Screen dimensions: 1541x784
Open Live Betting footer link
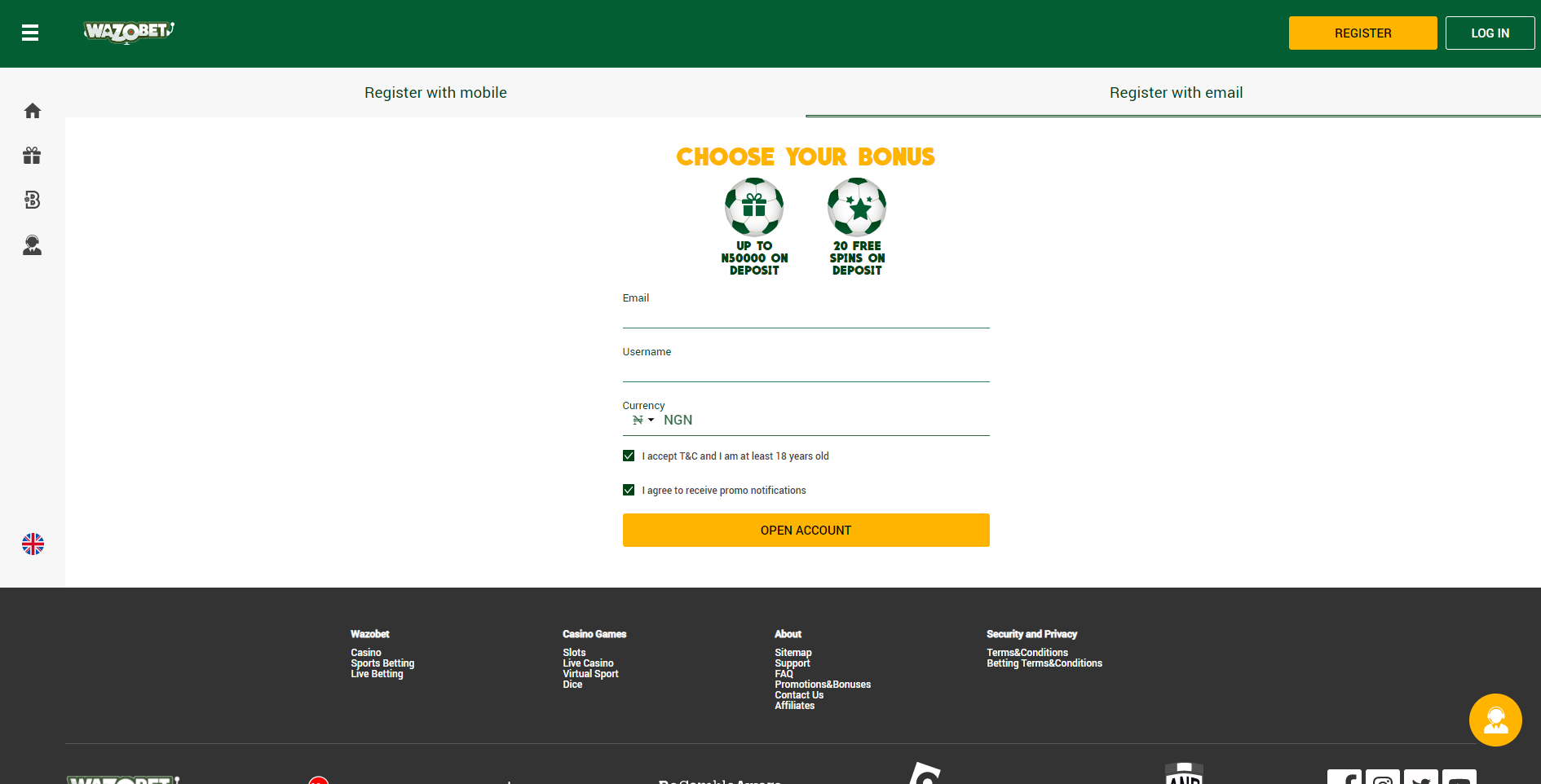tap(377, 674)
